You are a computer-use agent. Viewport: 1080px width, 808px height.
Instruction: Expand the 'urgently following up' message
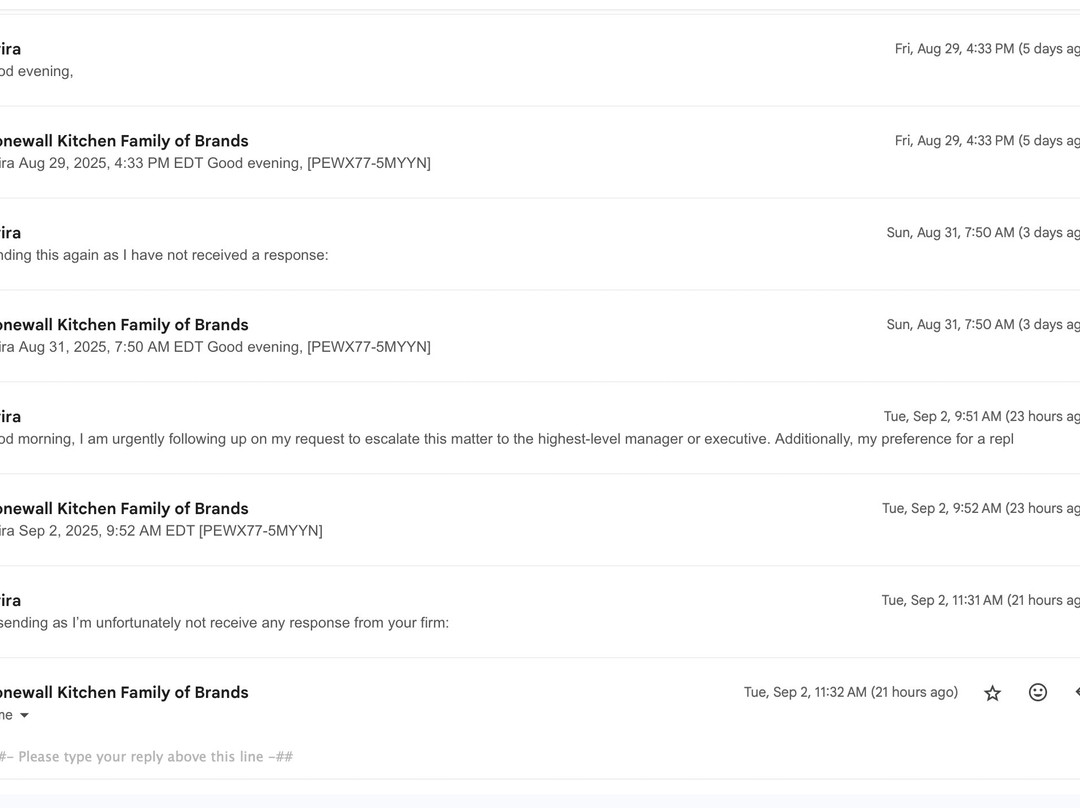(x=500, y=439)
